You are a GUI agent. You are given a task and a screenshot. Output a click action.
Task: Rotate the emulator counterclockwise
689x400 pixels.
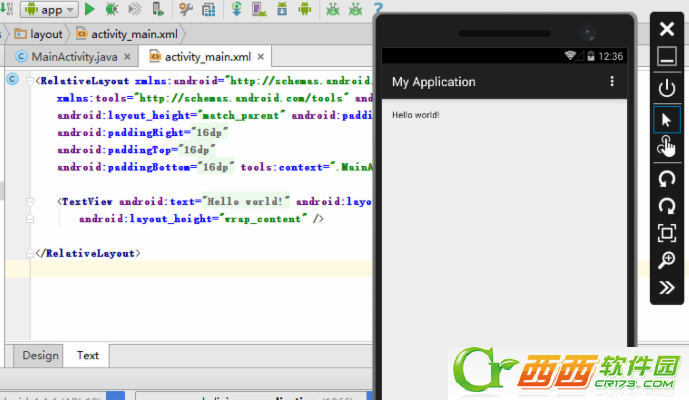click(666, 179)
